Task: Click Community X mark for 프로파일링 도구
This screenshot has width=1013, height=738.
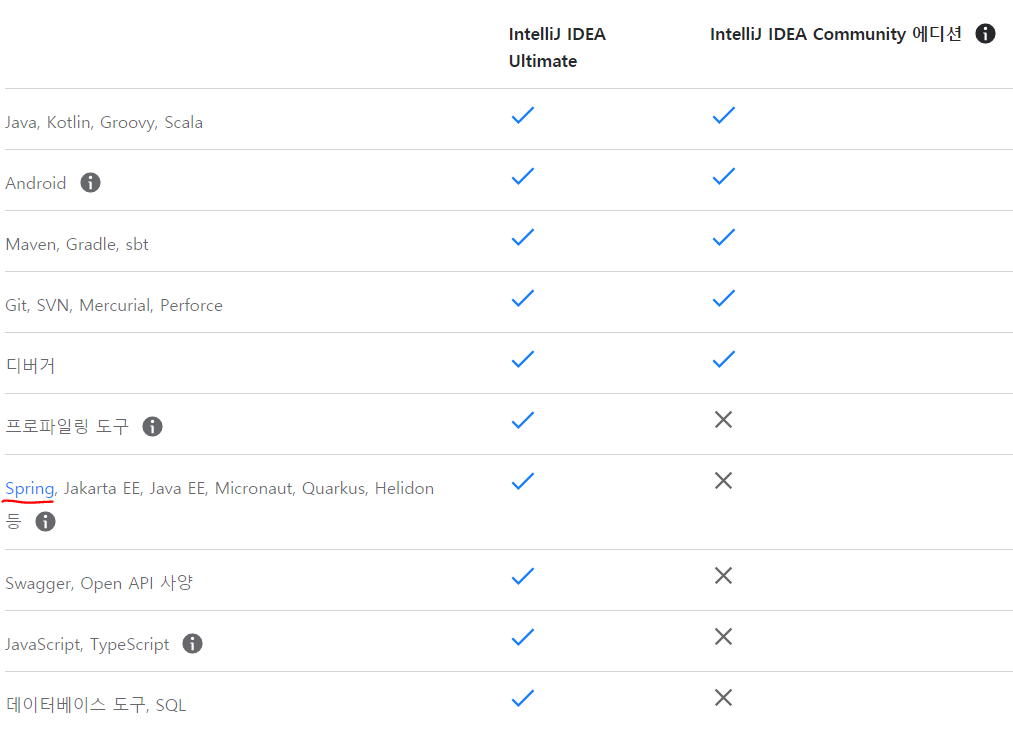Action: coord(723,420)
